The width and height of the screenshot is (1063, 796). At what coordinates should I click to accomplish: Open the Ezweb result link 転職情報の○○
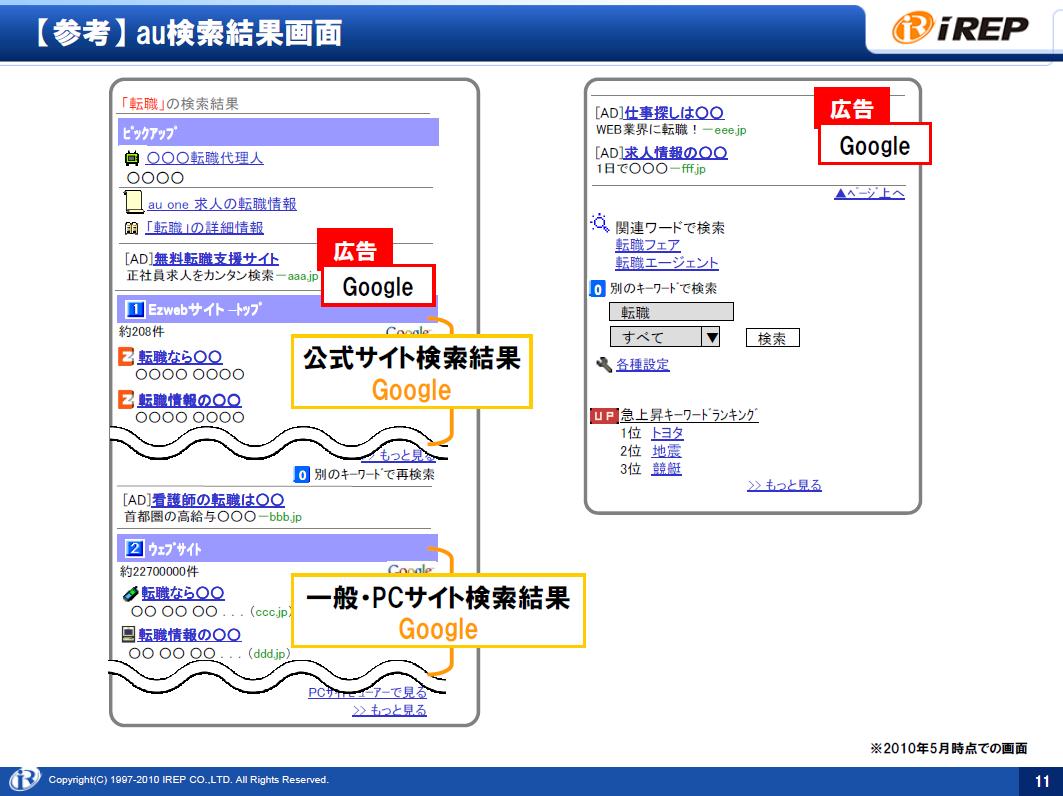pyautogui.click(x=189, y=400)
